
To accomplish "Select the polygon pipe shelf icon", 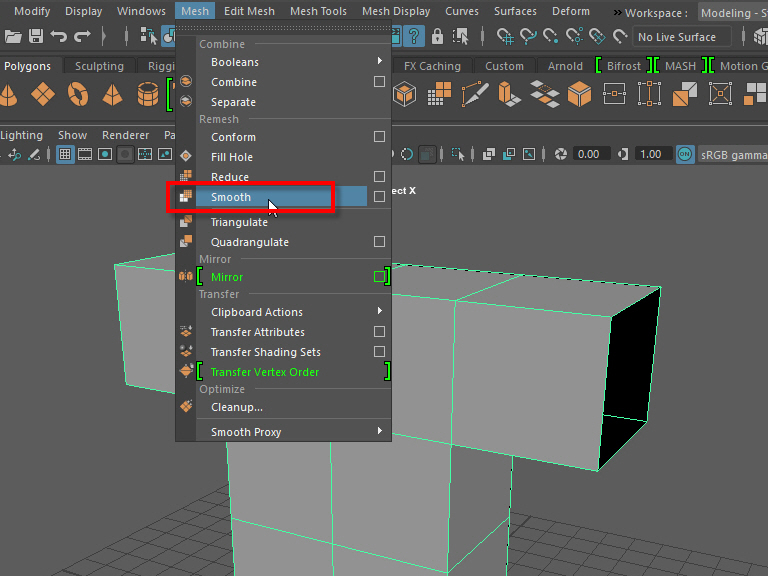I will 148,95.
